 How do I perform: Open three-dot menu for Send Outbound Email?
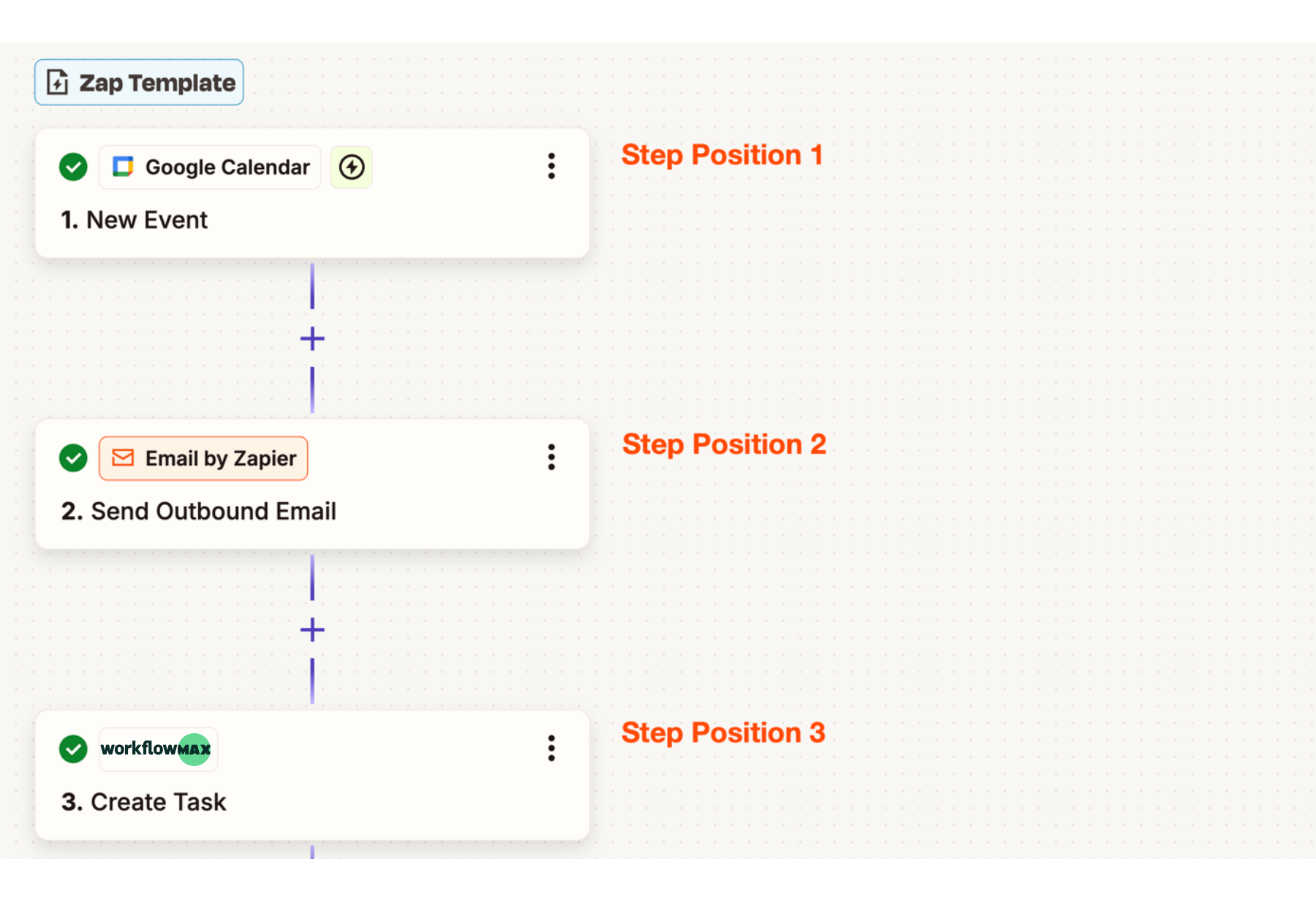point(551,458)
